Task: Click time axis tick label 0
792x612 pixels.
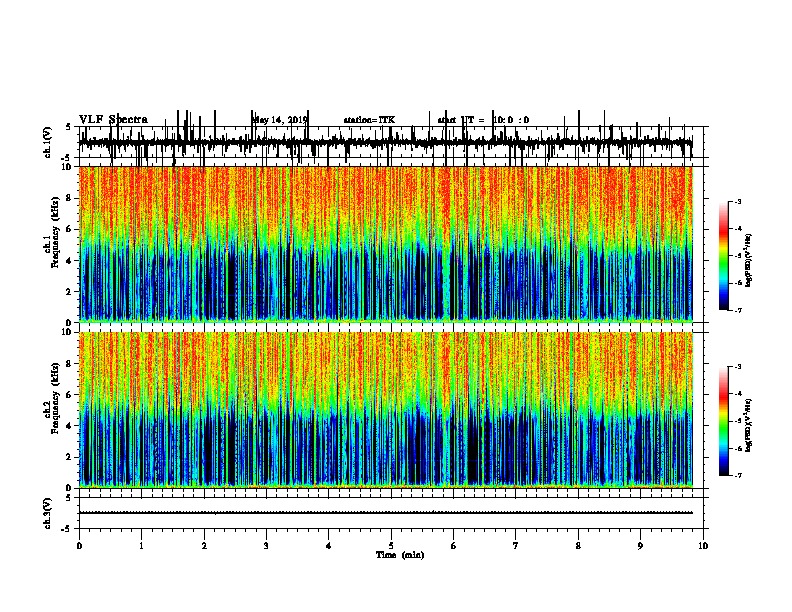Action: [x=79, y=546]
